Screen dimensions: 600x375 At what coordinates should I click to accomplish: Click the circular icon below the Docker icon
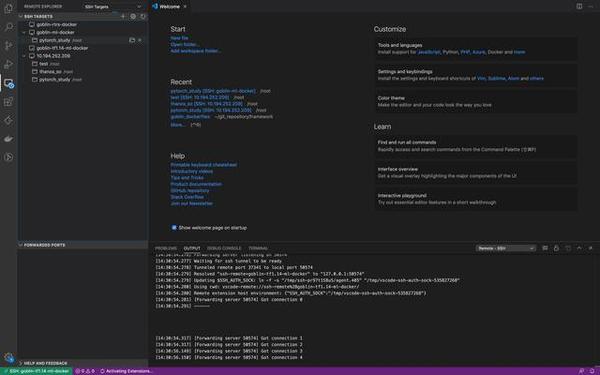pyautogui.click(x=8, y=157)
